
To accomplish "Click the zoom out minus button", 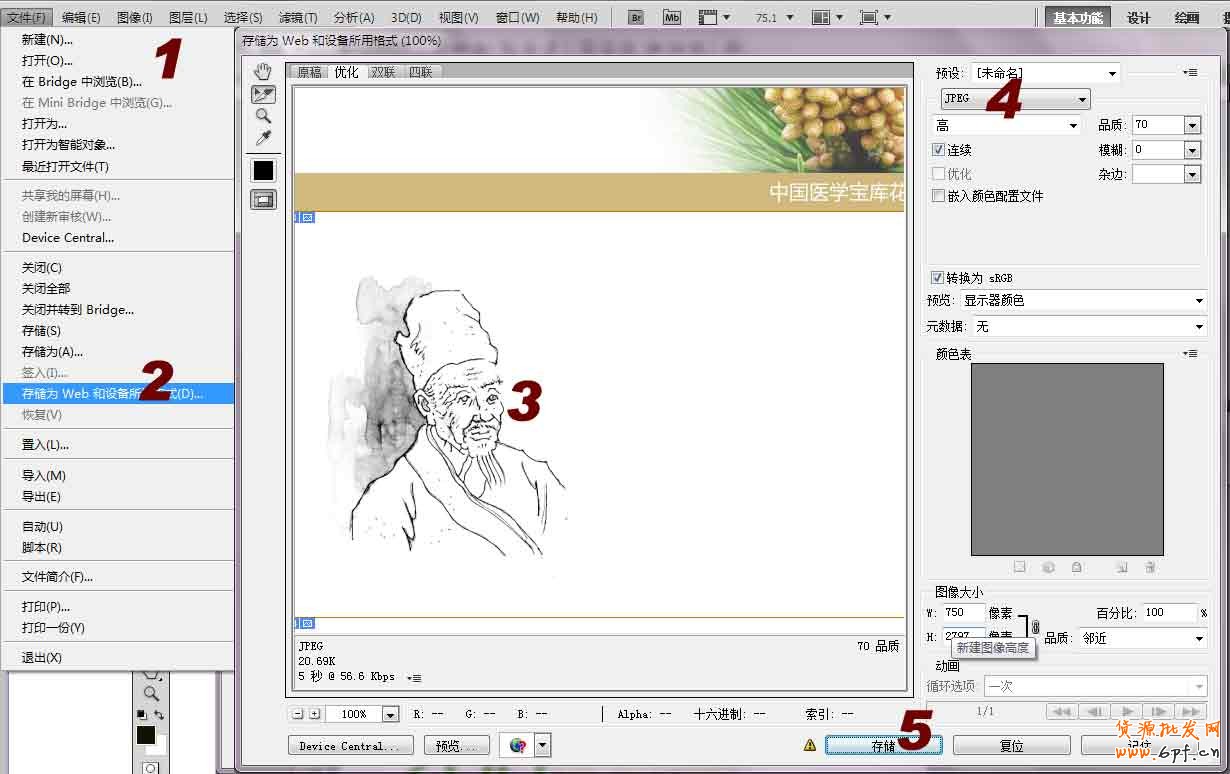I will pyautogui.click(x=298, y=714).
